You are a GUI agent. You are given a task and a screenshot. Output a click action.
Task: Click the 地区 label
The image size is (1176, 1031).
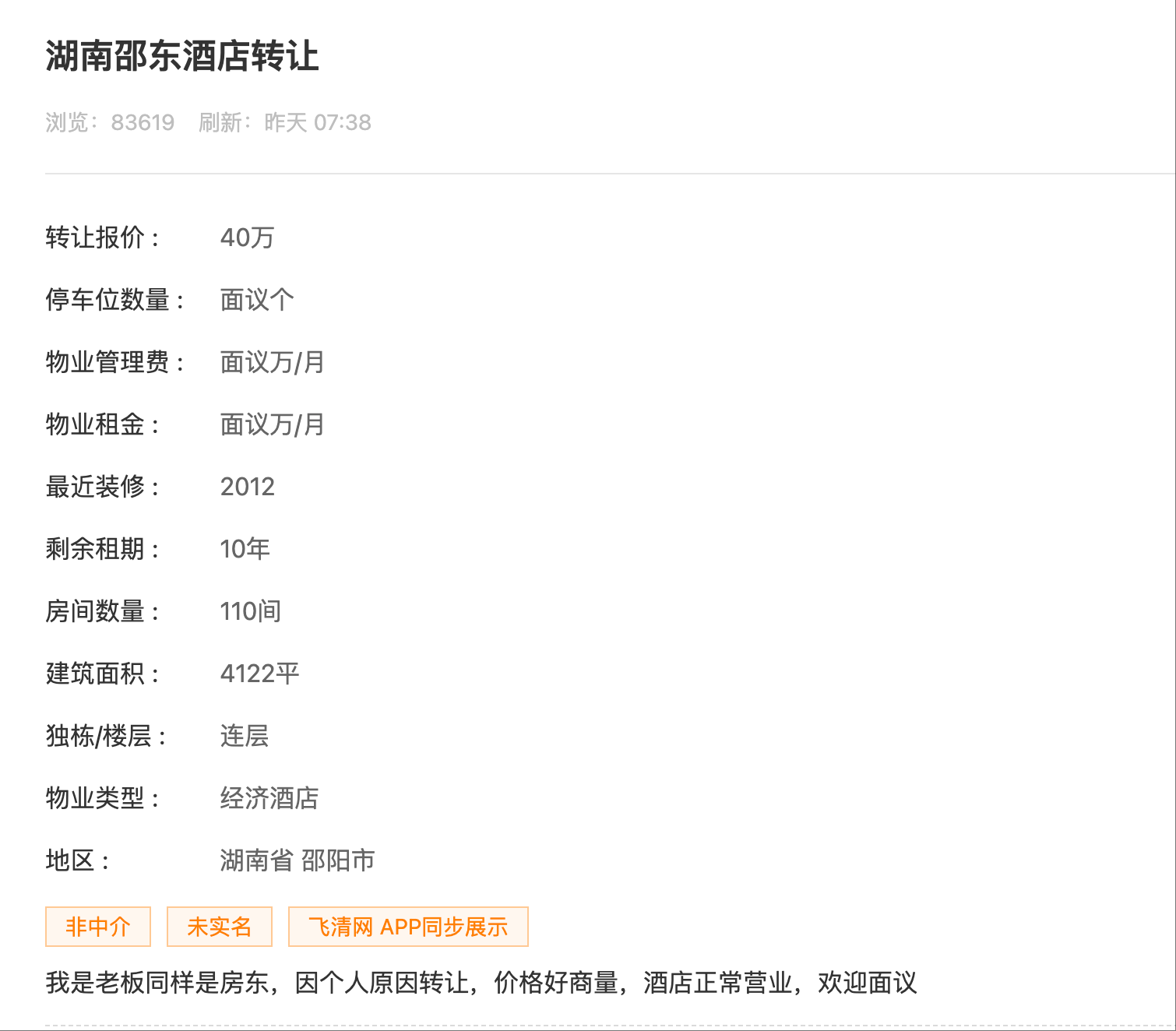[77, 860]
